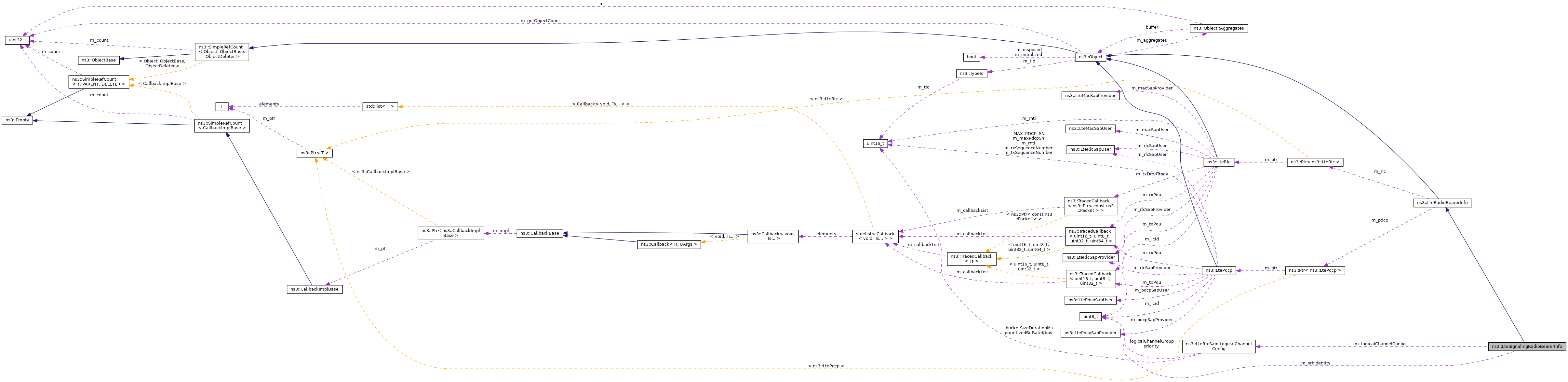1568x382 pixels.
Task: Open ns3::Ptr< ns3::CallbackImplBase > node
Action: point(451,233)
